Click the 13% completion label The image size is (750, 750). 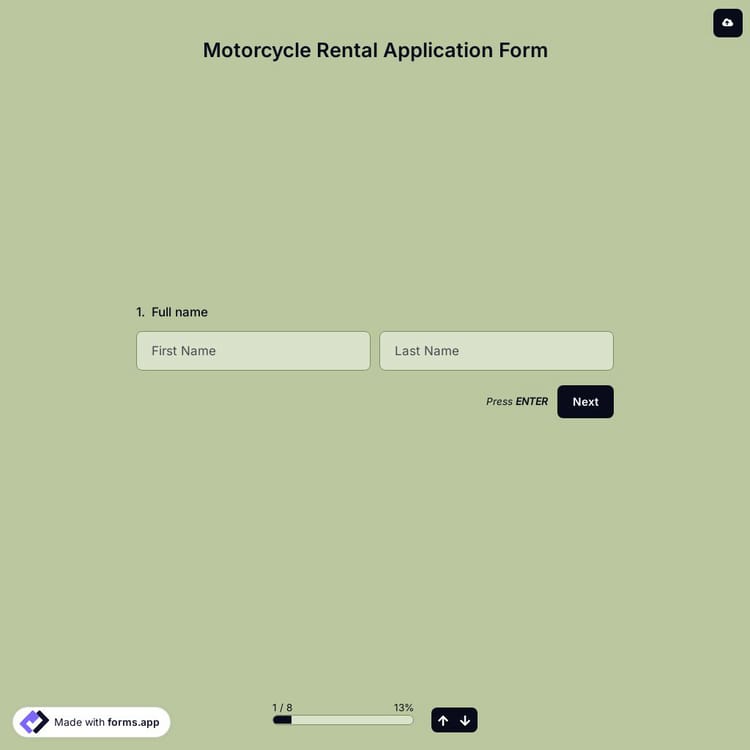[x=403, y=707]
